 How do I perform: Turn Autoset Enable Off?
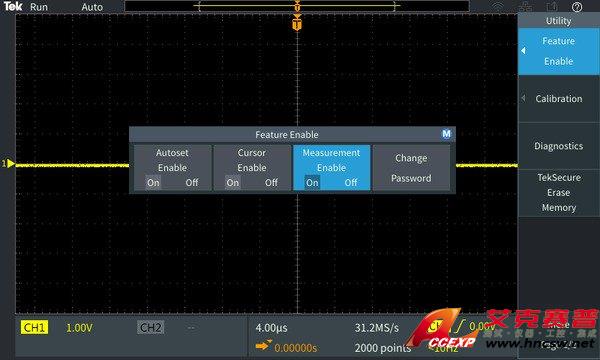[192, 182]
